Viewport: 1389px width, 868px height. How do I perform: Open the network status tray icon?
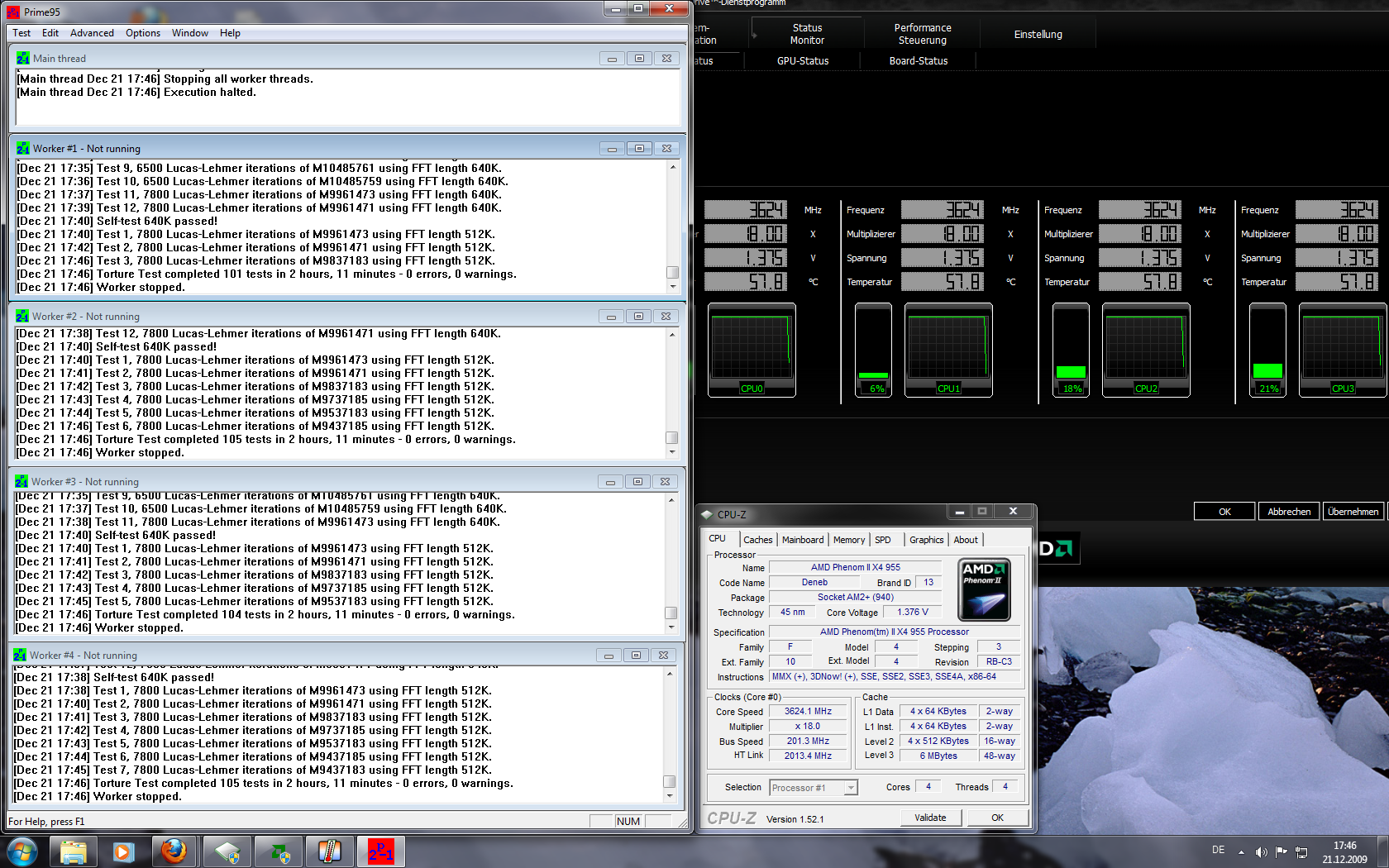point(1301,851)
